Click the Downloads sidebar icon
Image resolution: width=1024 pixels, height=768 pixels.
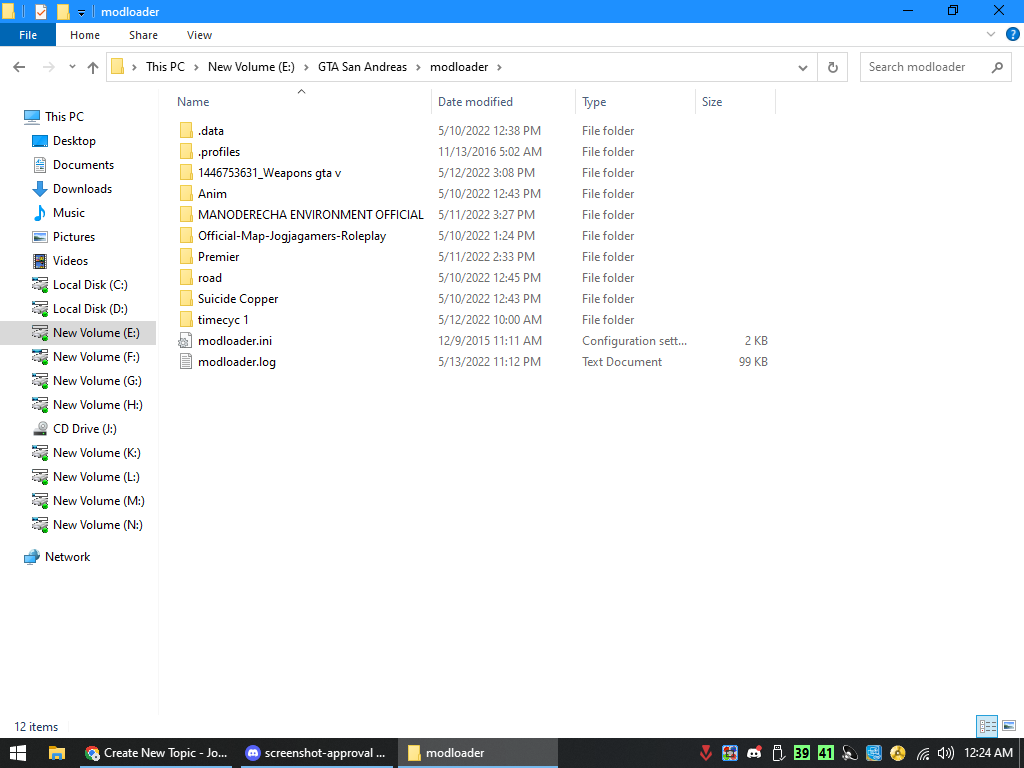pyautogui.click(x=40, y=189)
